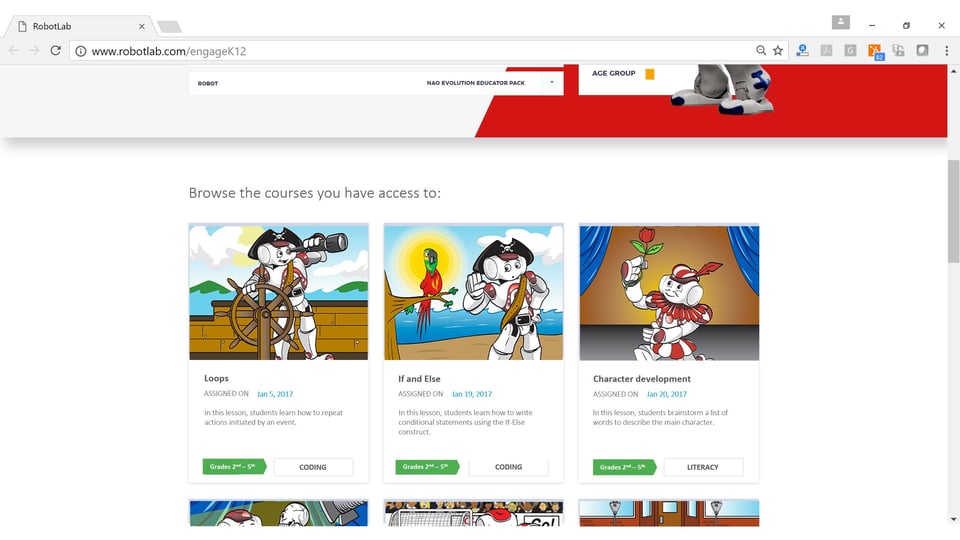Click the CODING button on If and Else card
This screenshot has width=960, height=540.
(508, 467)
